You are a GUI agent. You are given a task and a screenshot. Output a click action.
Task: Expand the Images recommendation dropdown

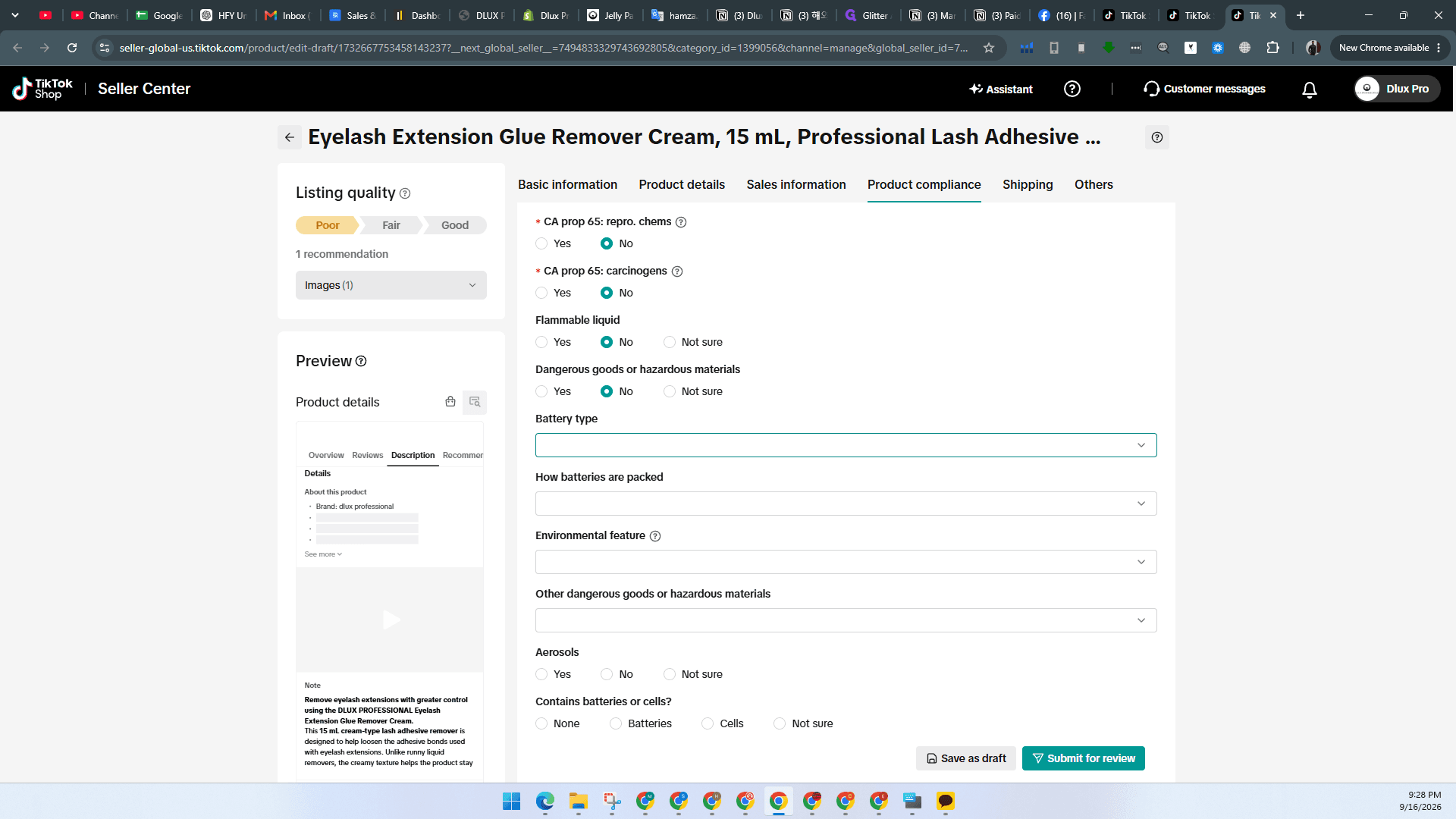pyautogui.click(x=391, y=285)
